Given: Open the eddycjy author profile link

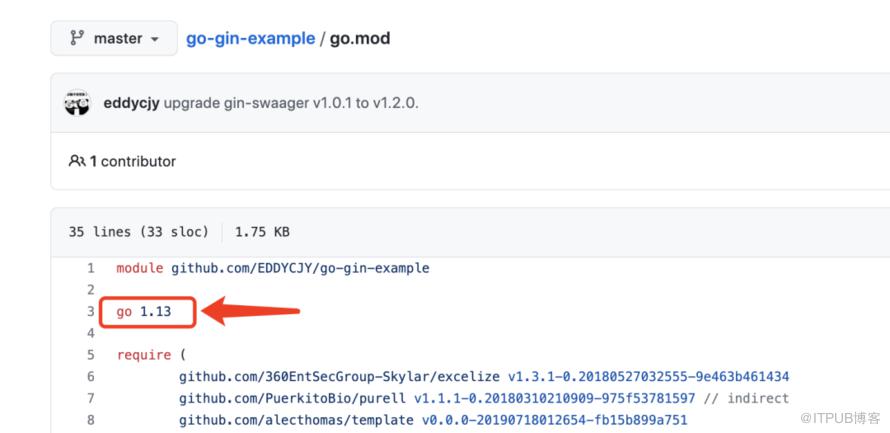Looking at the screenshot, I should click(x=131, y=103).
